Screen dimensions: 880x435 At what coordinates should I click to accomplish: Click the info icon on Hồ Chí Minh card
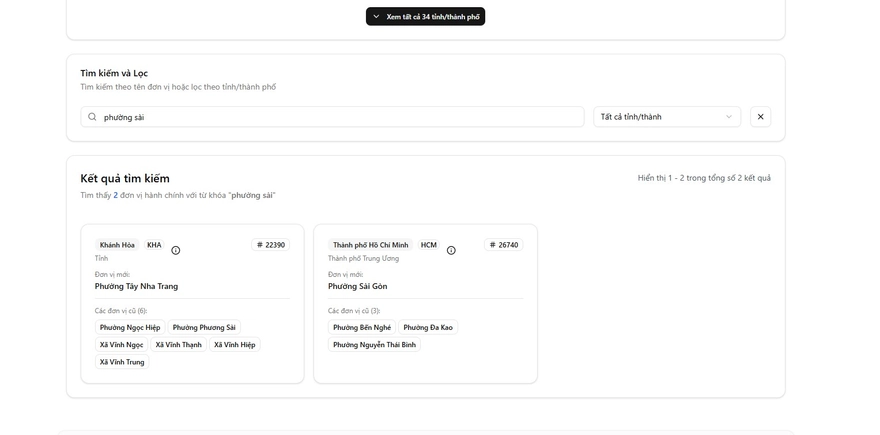pos(451,250)
